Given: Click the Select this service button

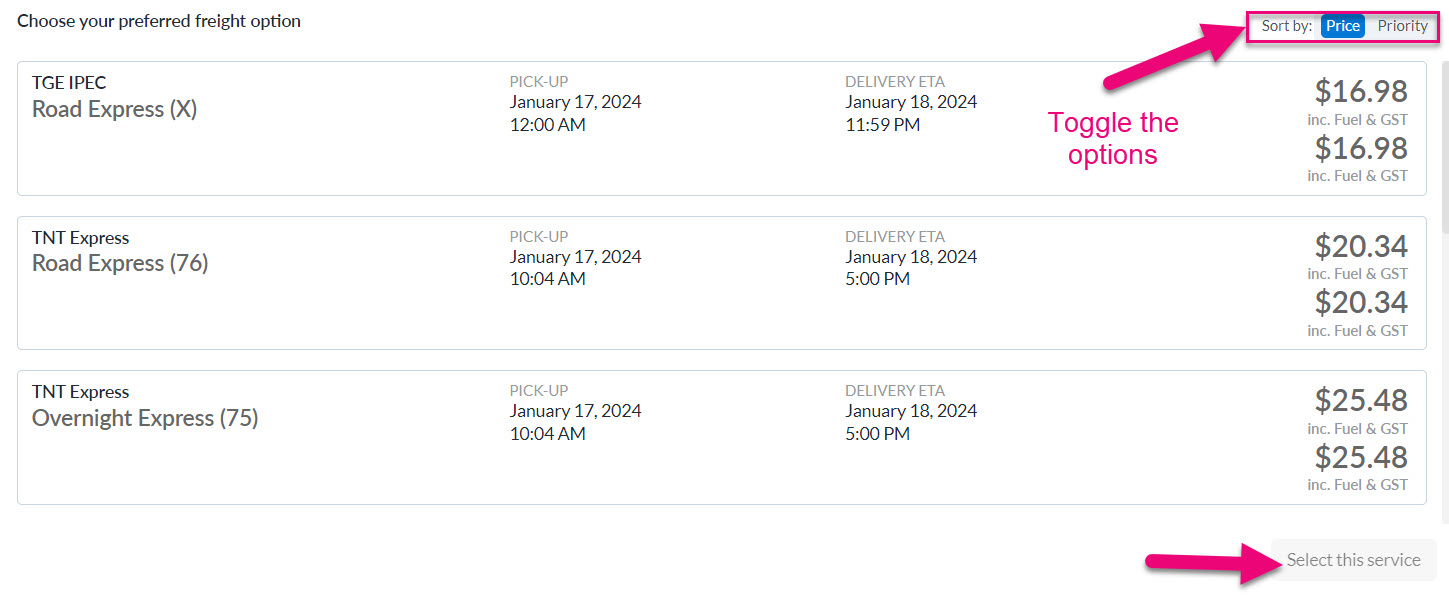Looking at the screenshot, I should (1353, 560).
